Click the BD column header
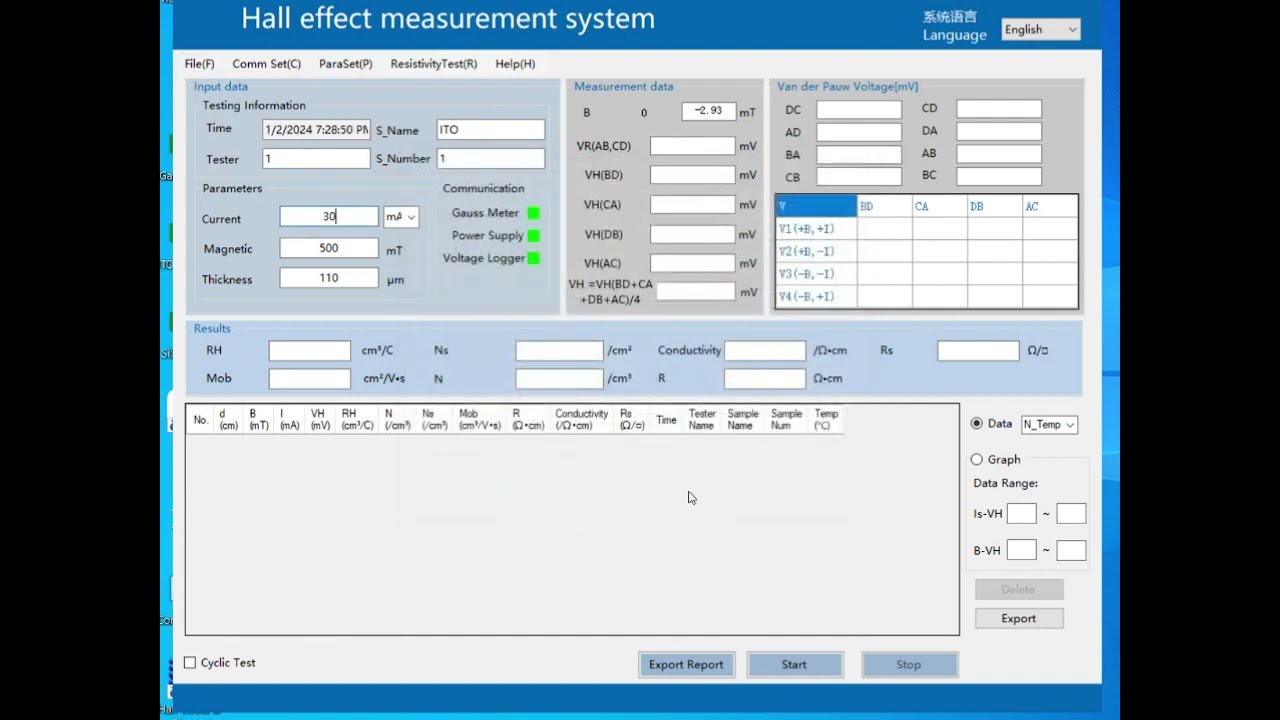 click(884, 206)
